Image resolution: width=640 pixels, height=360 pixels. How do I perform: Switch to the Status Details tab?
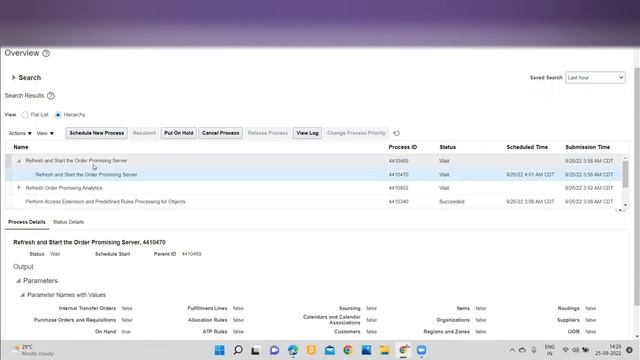68,222
